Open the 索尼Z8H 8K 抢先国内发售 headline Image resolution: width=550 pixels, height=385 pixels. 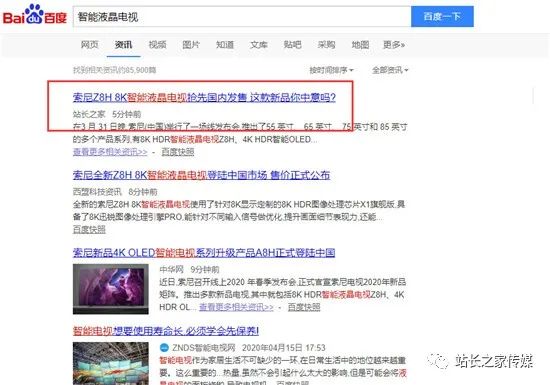click(204, 97)
